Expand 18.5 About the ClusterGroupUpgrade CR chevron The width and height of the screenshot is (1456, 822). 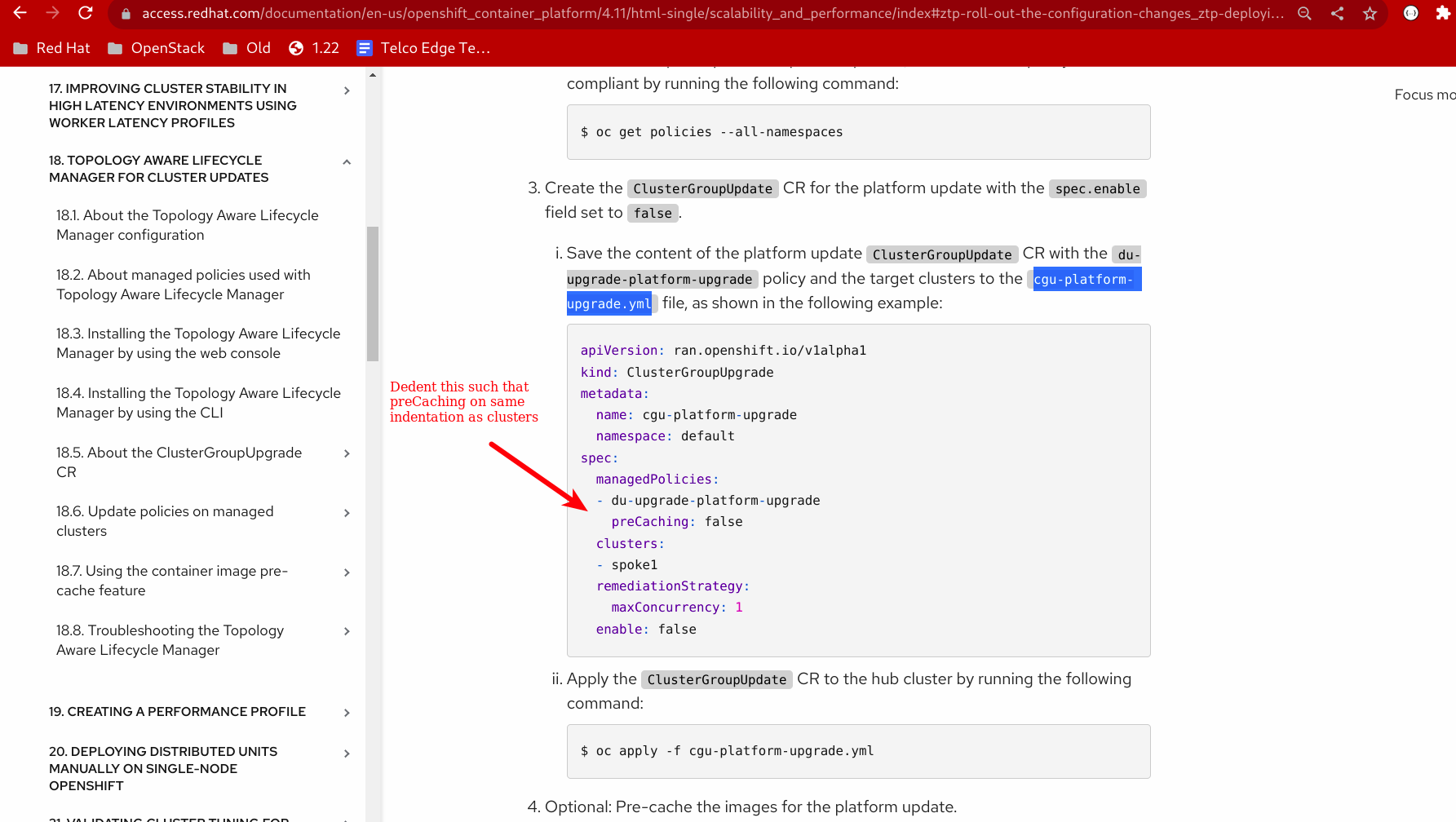click(x=347, y=453)
